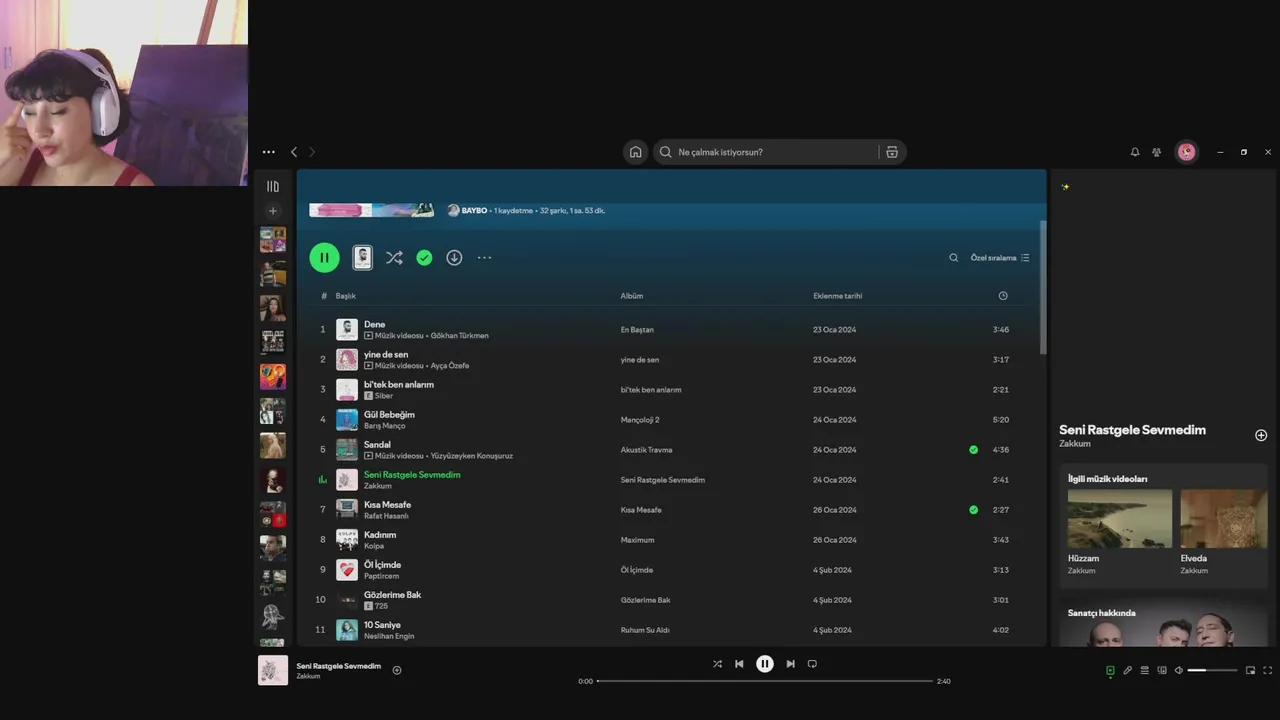Open more options for the playlist
1280x720 pixels.
(484, 258)
